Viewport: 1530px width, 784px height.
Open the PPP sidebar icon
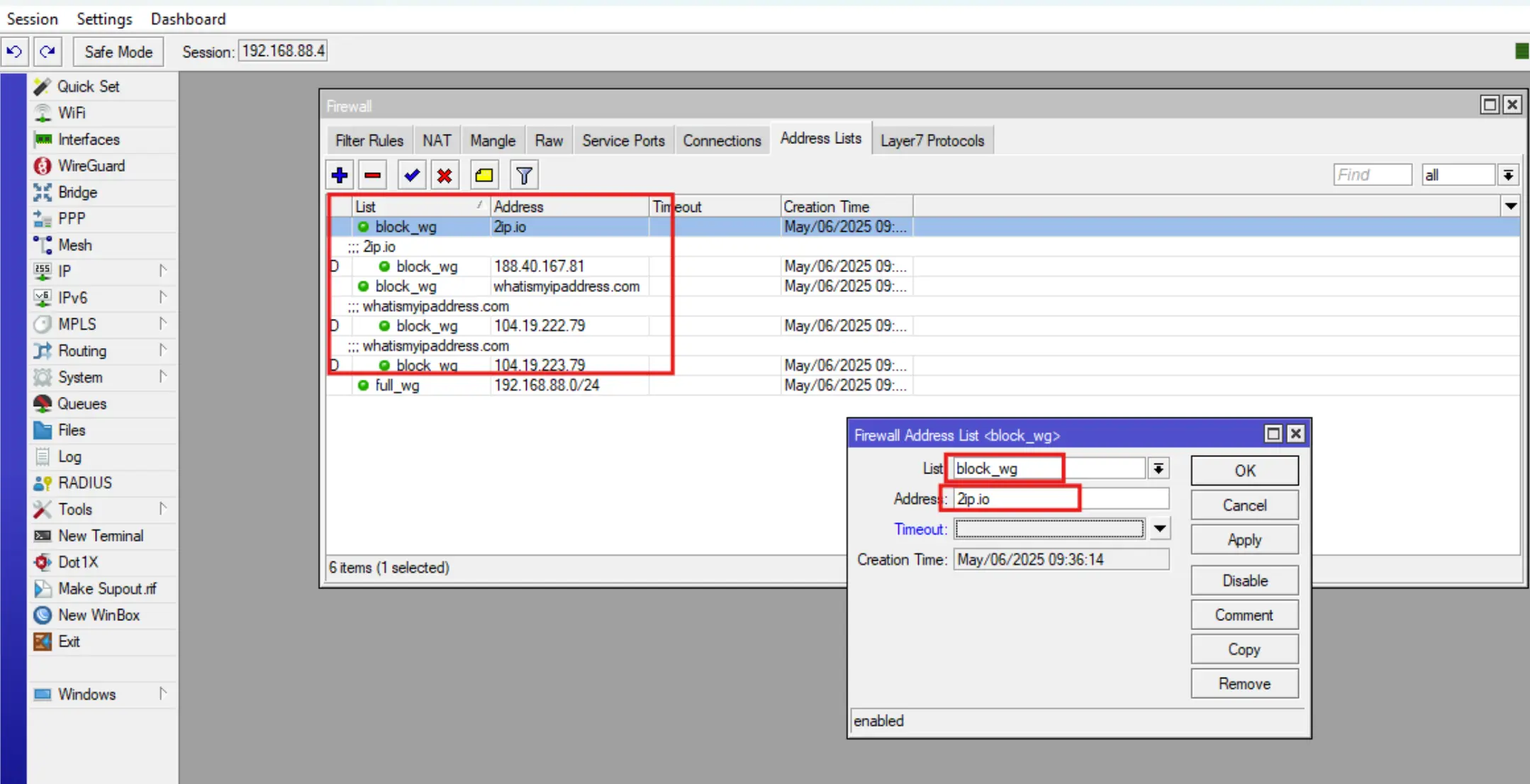(43, 218)
